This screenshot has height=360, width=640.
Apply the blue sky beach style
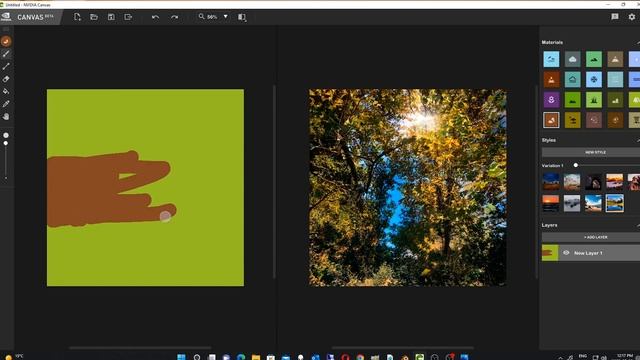593,203
